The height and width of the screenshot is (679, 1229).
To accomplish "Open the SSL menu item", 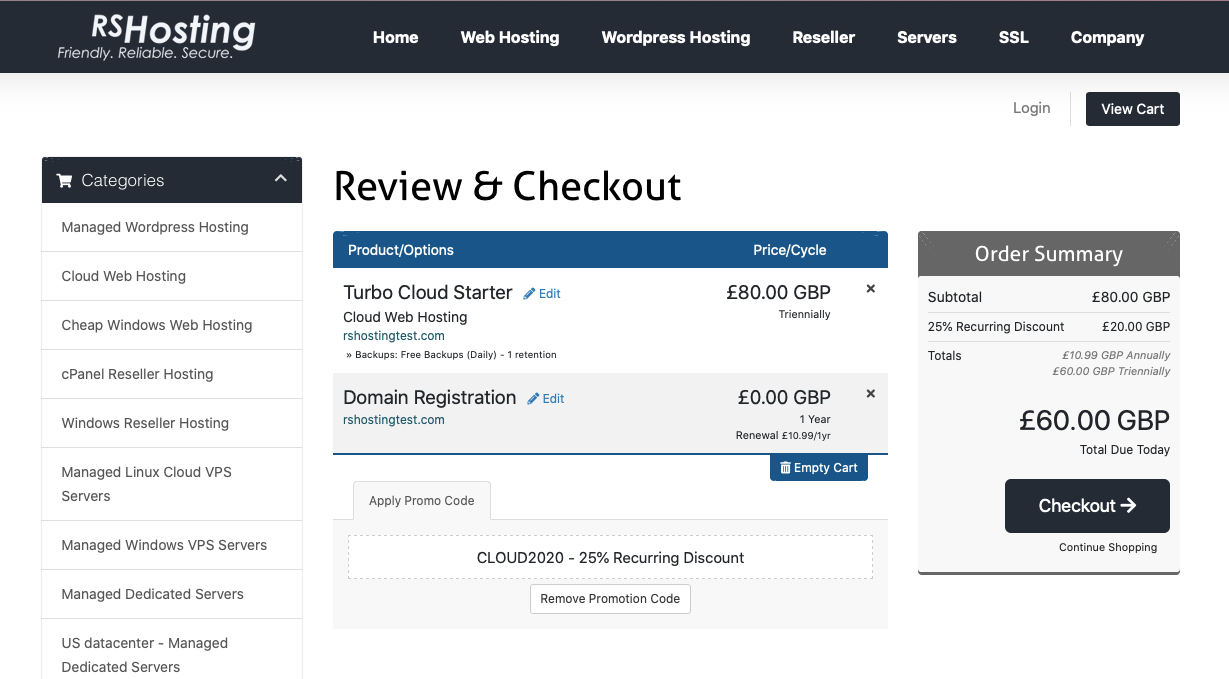I will click(1014, 37).
